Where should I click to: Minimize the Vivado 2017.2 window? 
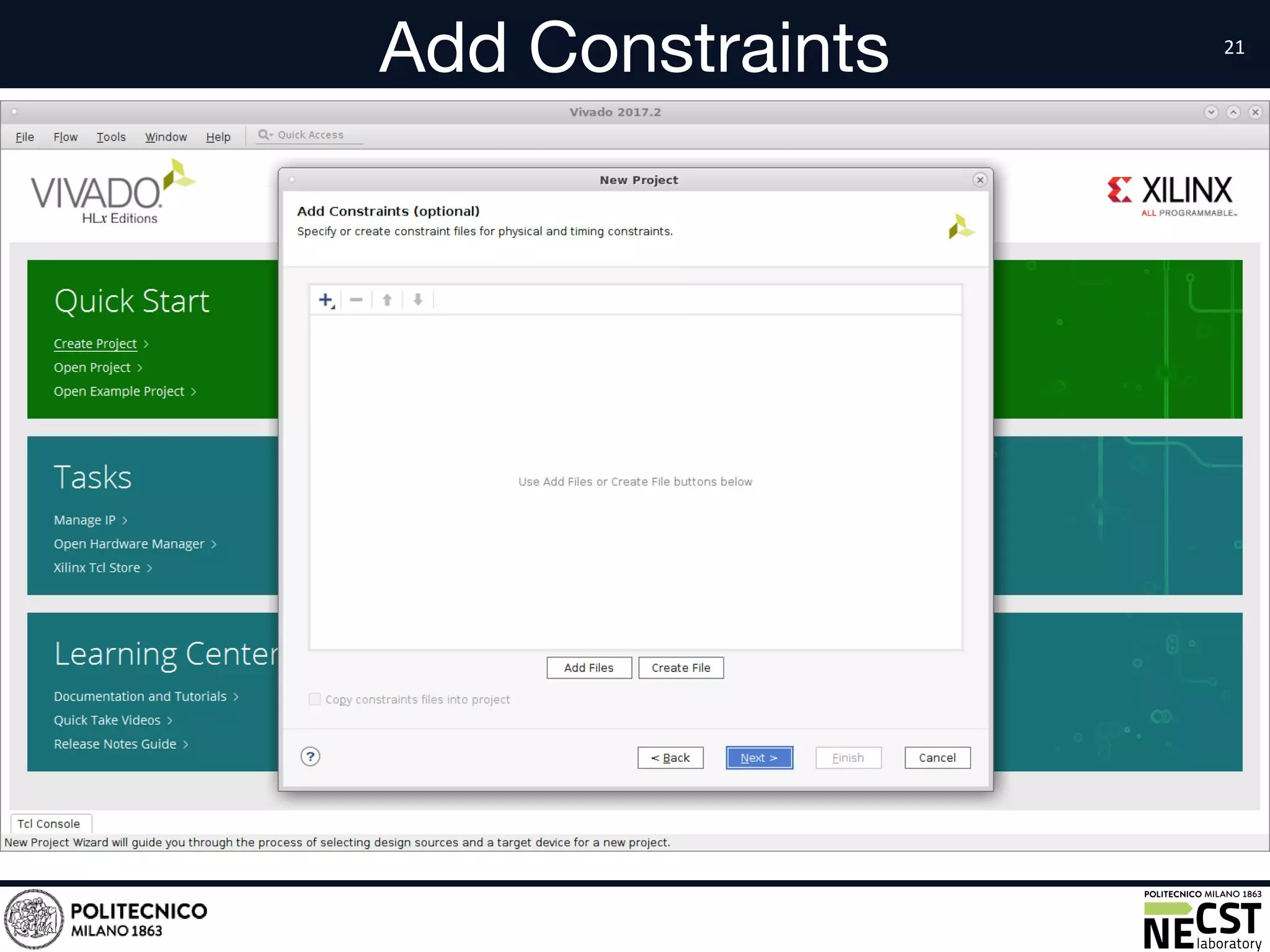point(1211,112)
